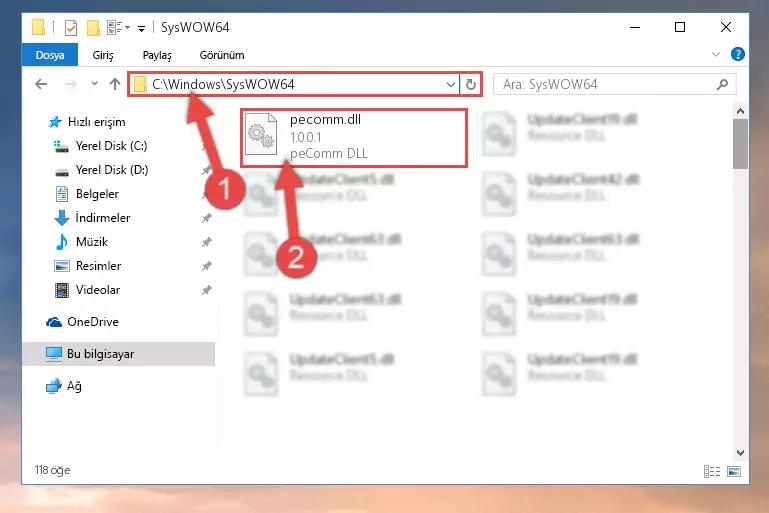
Task: Close the SysWOW64 Explorer window
Action: pos(726,27)
